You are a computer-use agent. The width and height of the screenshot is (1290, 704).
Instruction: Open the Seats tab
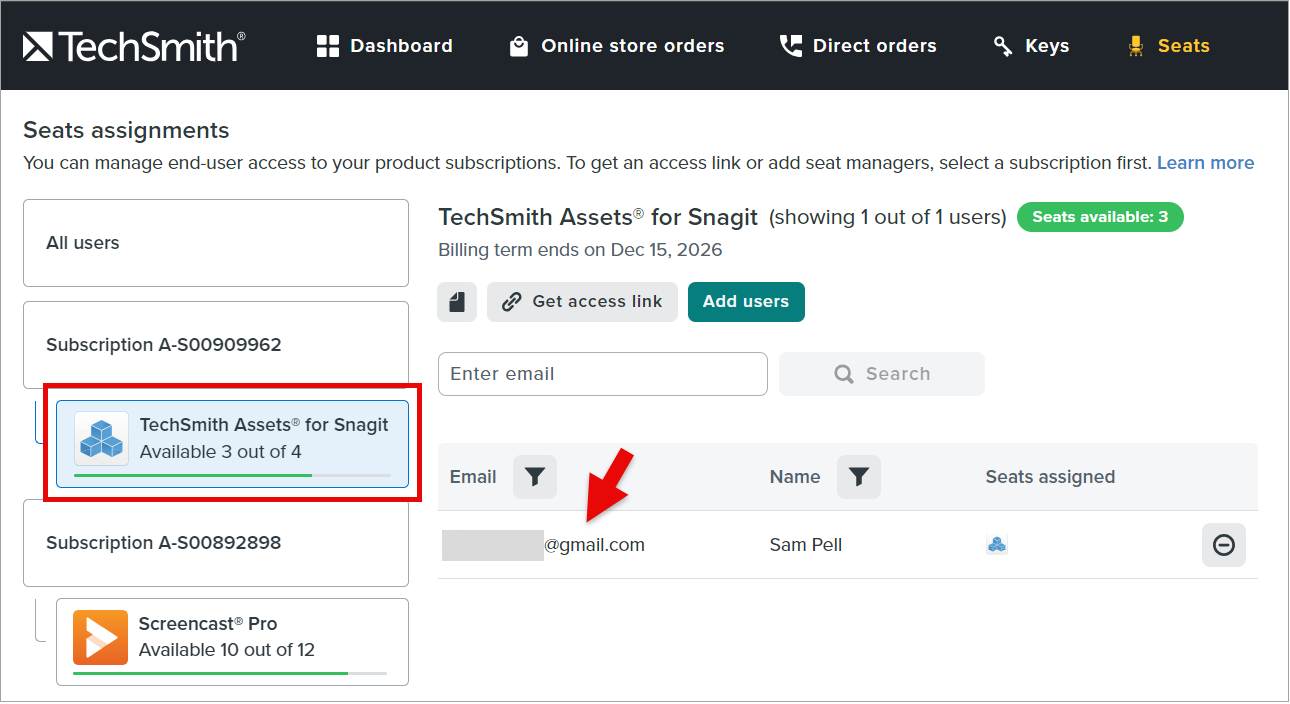(x=1168, y=46)
